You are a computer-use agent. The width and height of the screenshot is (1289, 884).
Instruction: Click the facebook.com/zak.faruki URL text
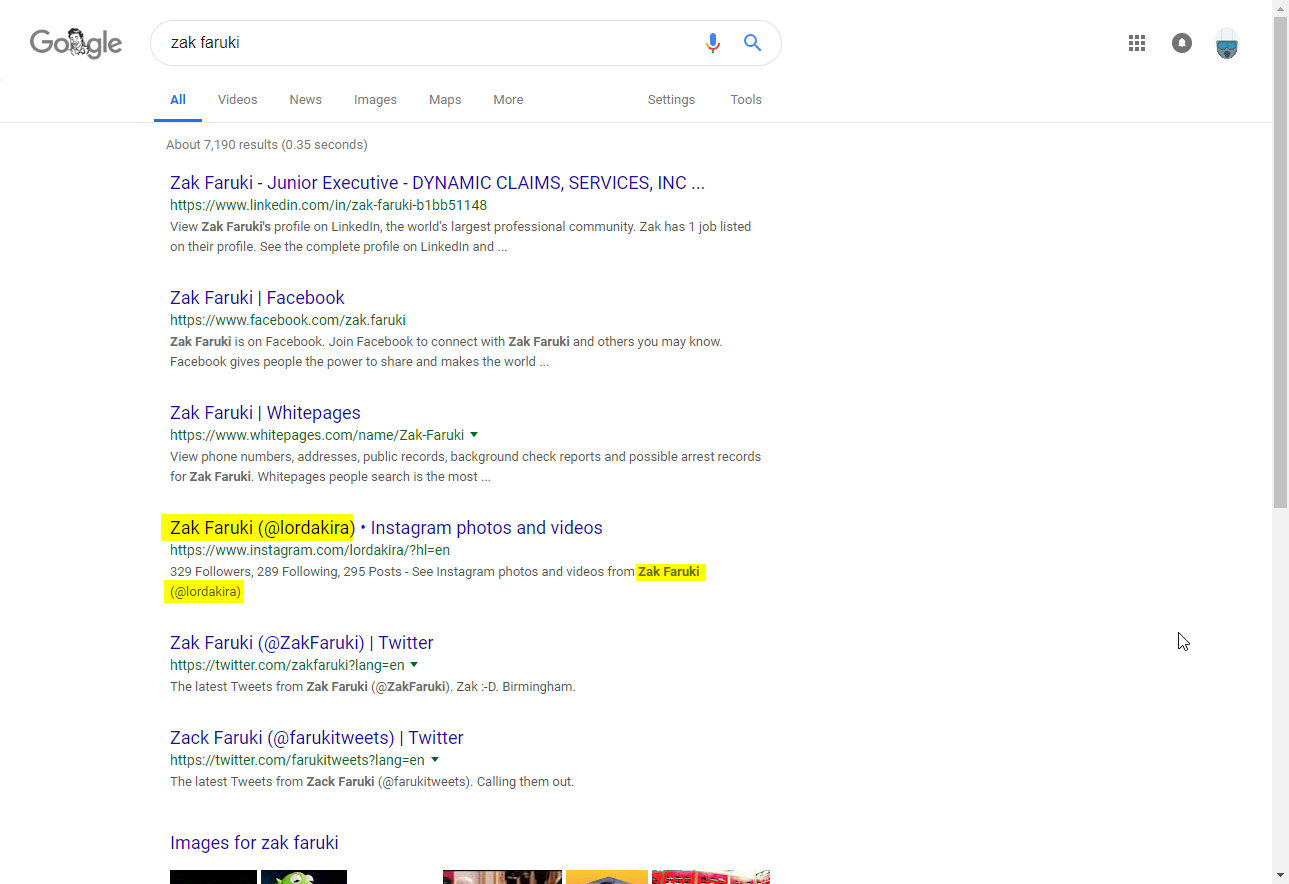(x=288, y=320)
